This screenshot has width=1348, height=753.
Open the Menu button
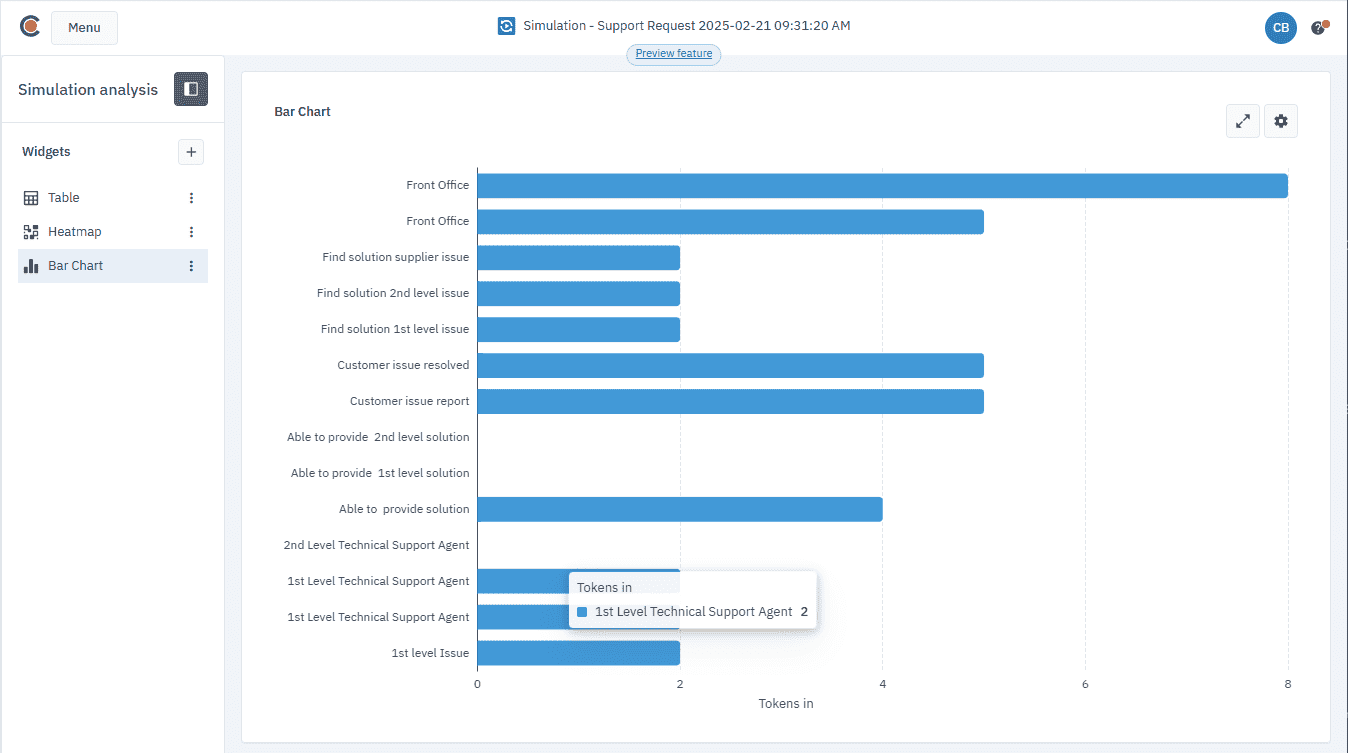pyautogui.click(x=84, y=28)
